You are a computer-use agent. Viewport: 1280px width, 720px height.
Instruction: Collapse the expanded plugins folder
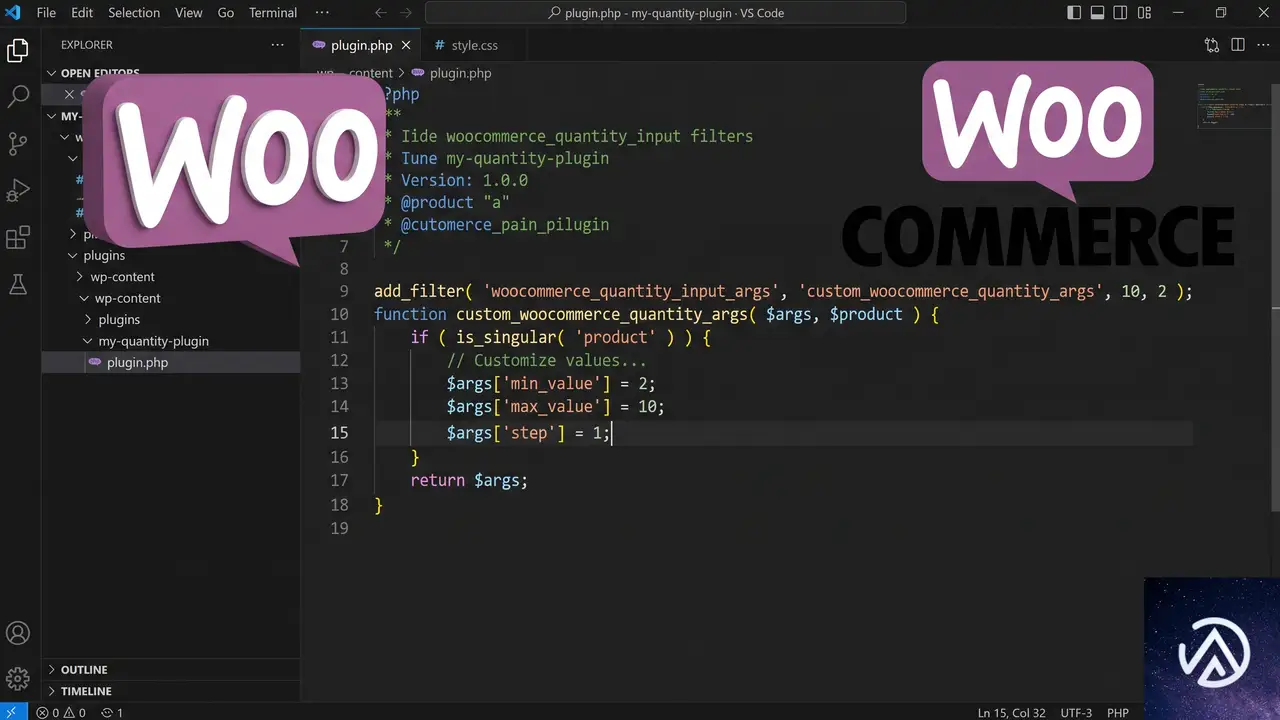point(73,256)
